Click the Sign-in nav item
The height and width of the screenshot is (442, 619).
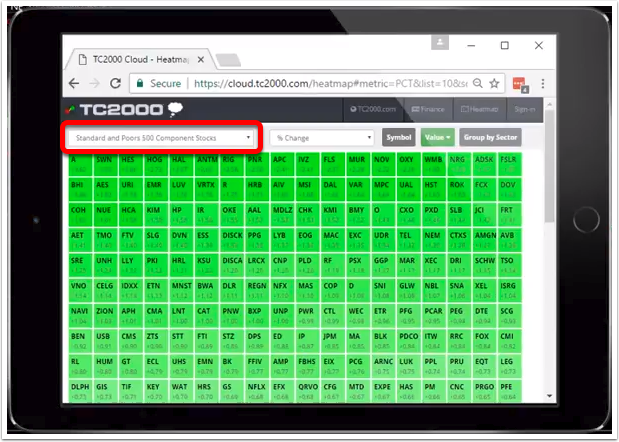[525, 109]
